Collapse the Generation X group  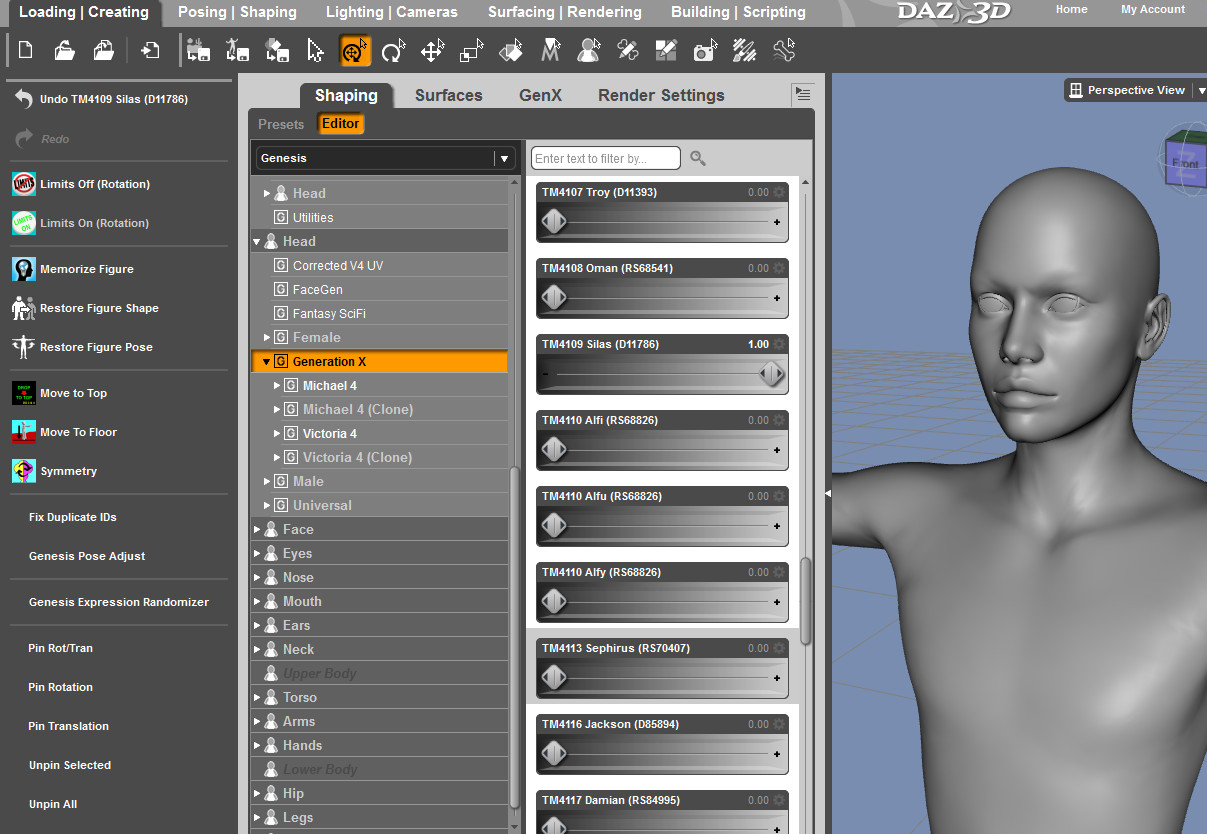[x=267, y=362]
